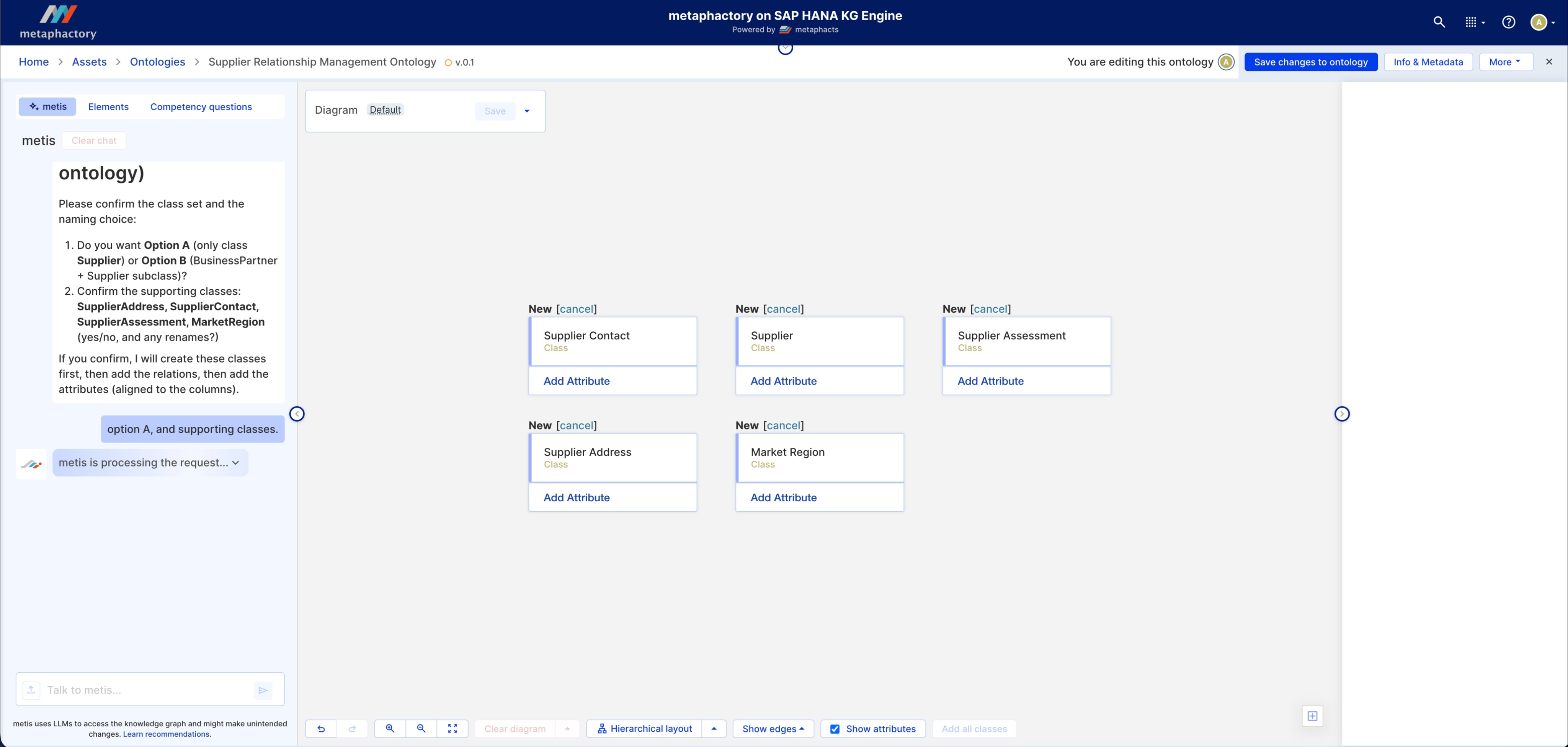Switch to the metis tab
The height and width of the screenshot is (747, 1568).
[47, 106]
